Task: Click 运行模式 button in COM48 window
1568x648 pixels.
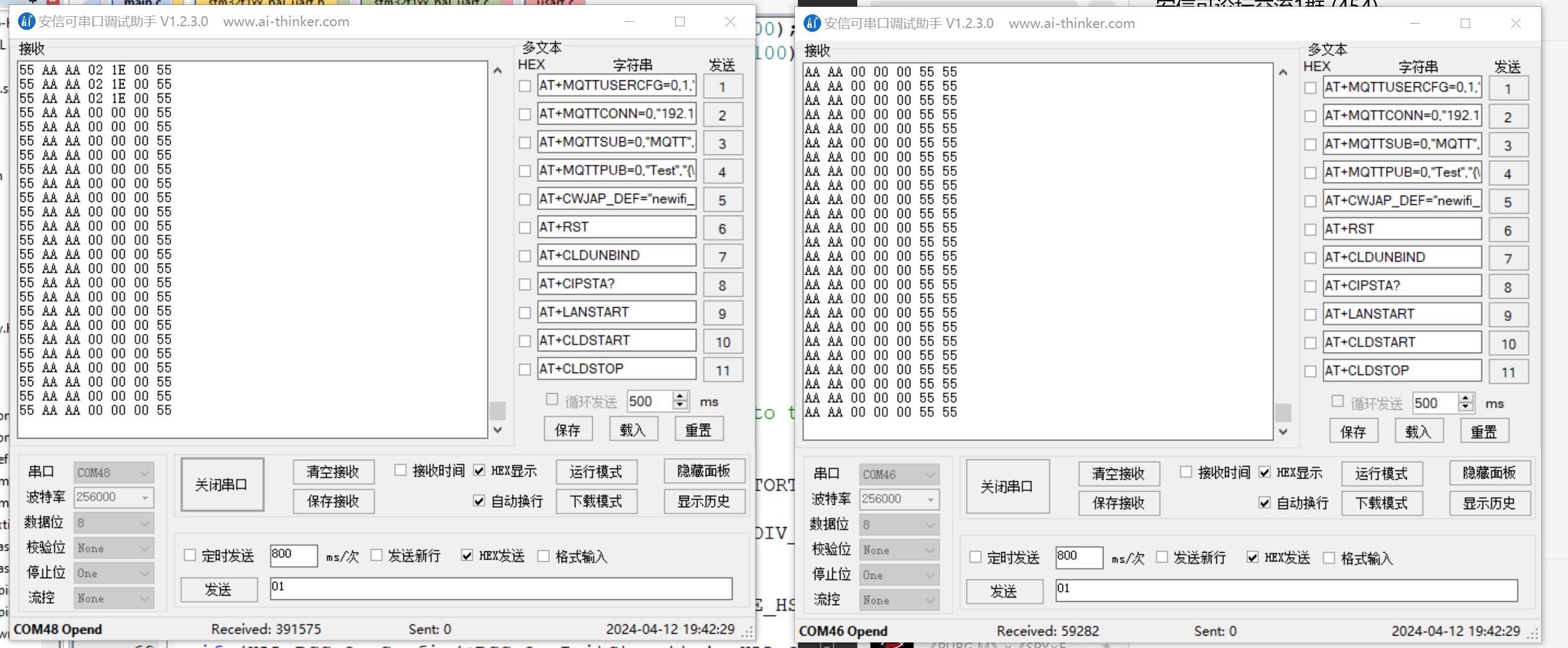Action: tap(597, 472)
